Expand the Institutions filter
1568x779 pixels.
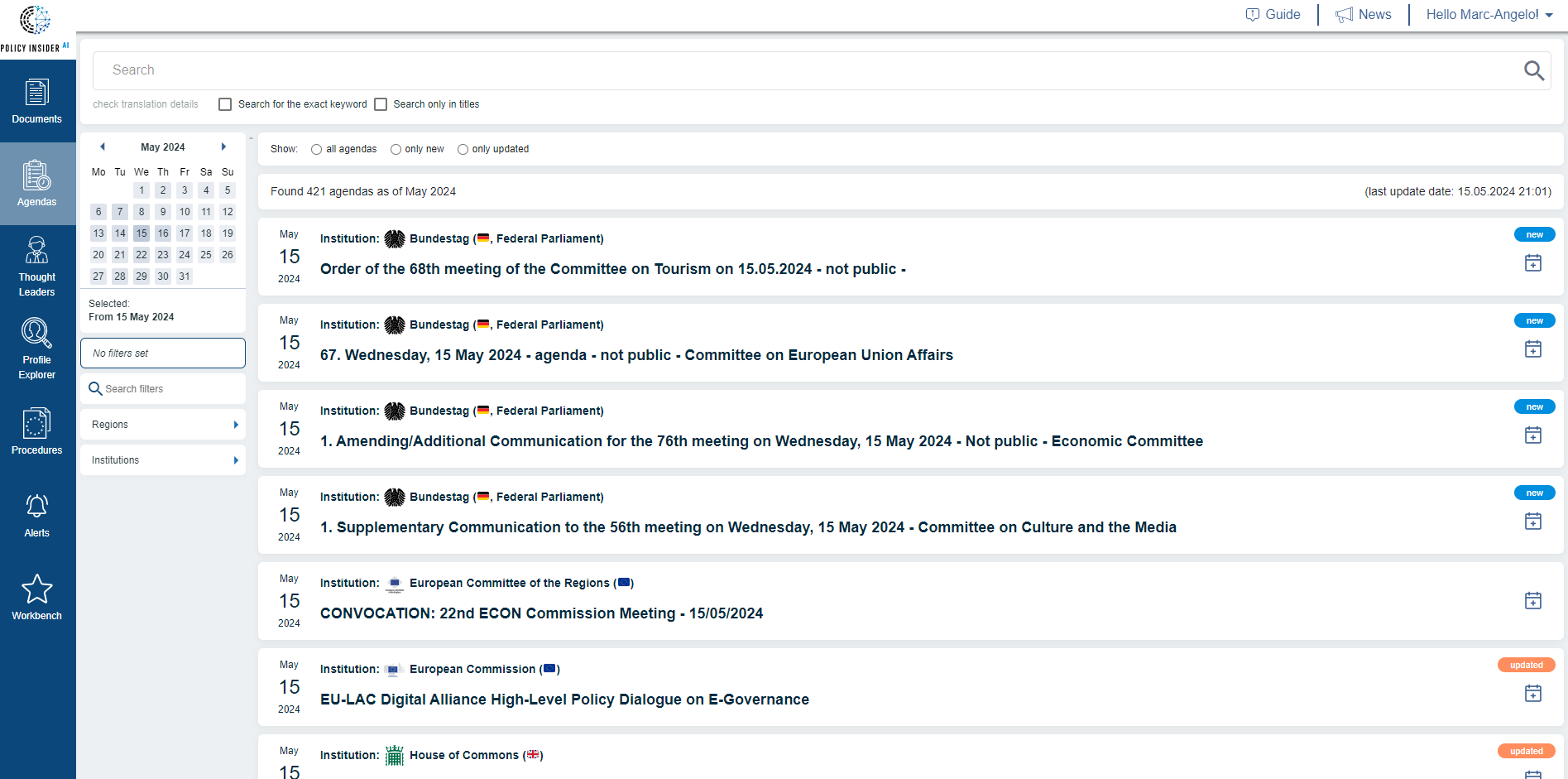click(x=162, y=460)
